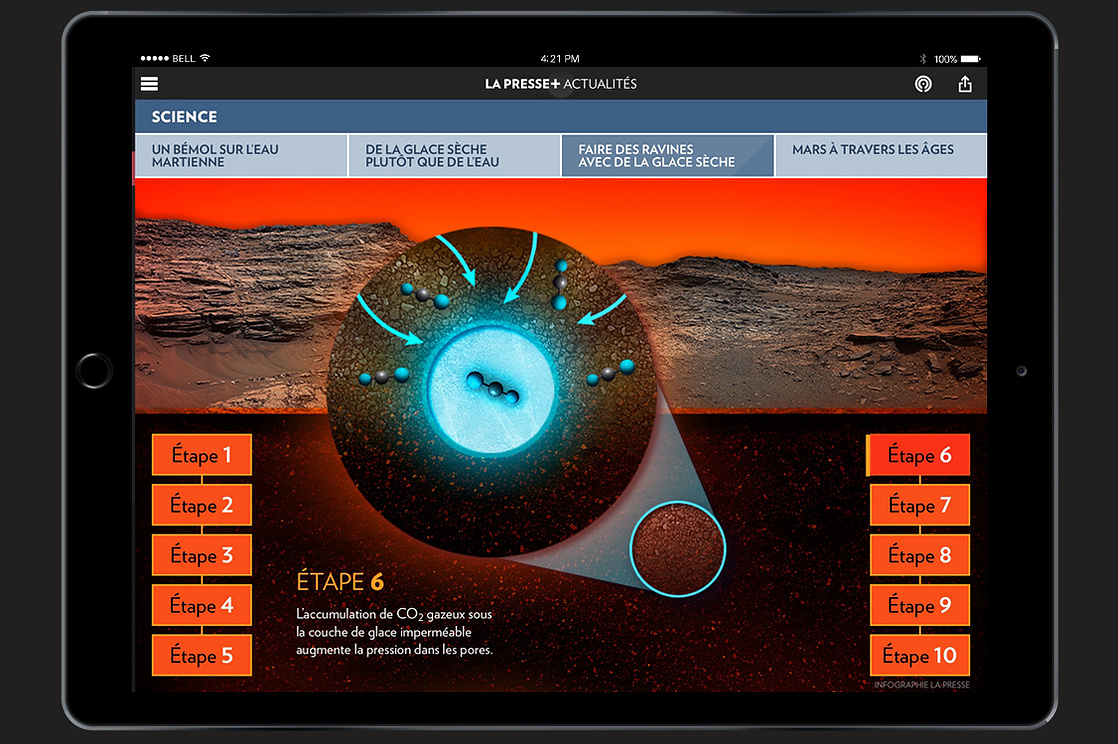
Task: Tap the glowing ice pore in magnified view
Action: coord(491,390)
